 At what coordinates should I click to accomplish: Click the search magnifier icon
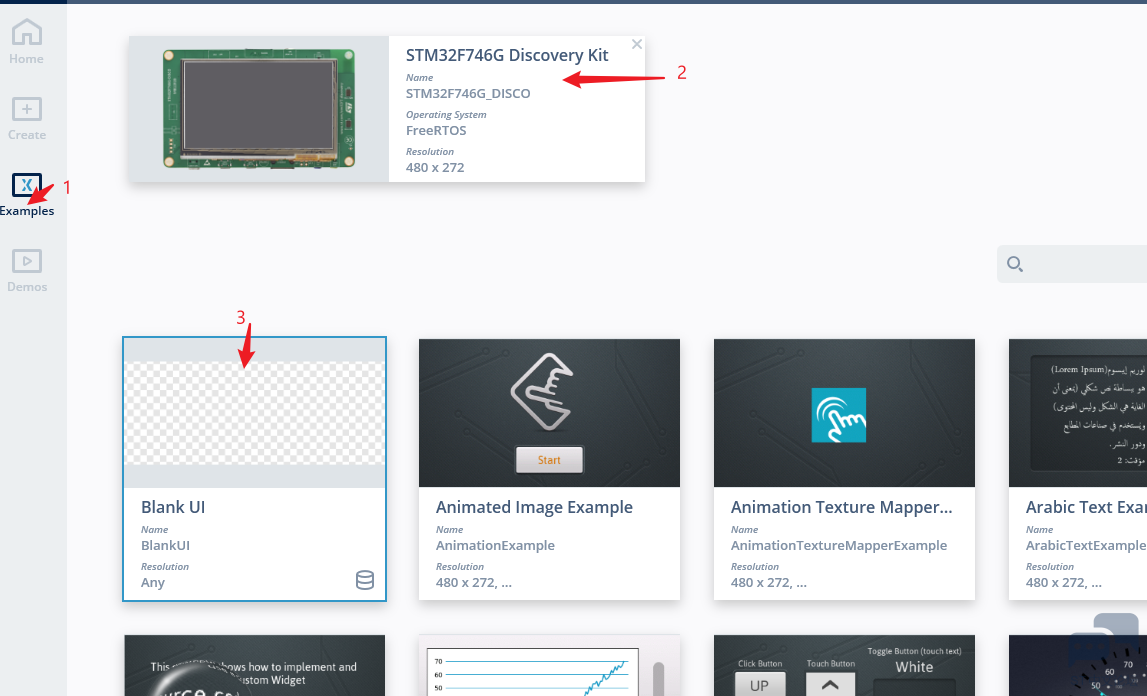1015,264
